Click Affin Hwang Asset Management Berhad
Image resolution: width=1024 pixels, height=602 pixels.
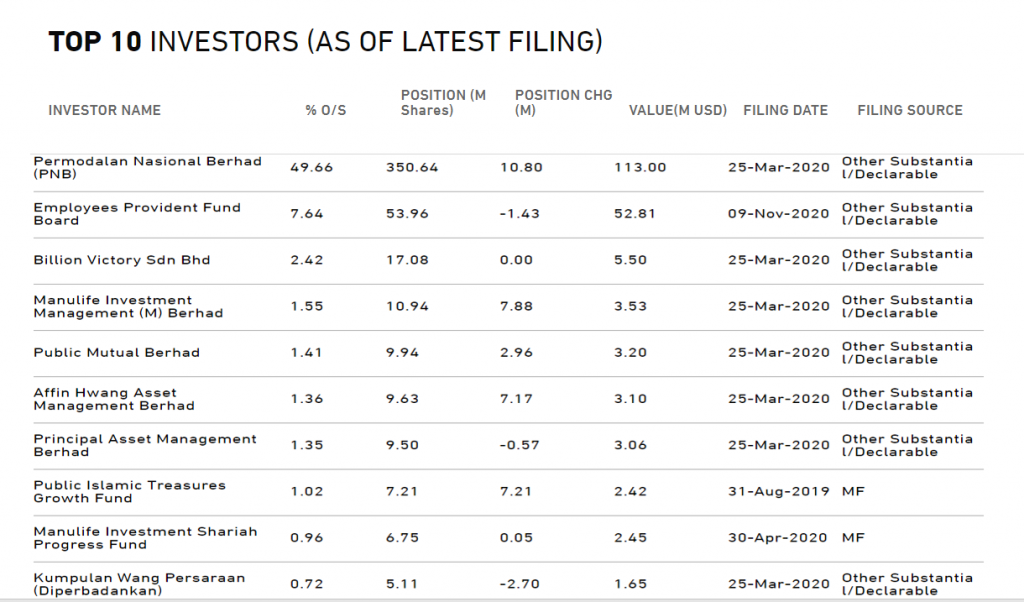114,399
